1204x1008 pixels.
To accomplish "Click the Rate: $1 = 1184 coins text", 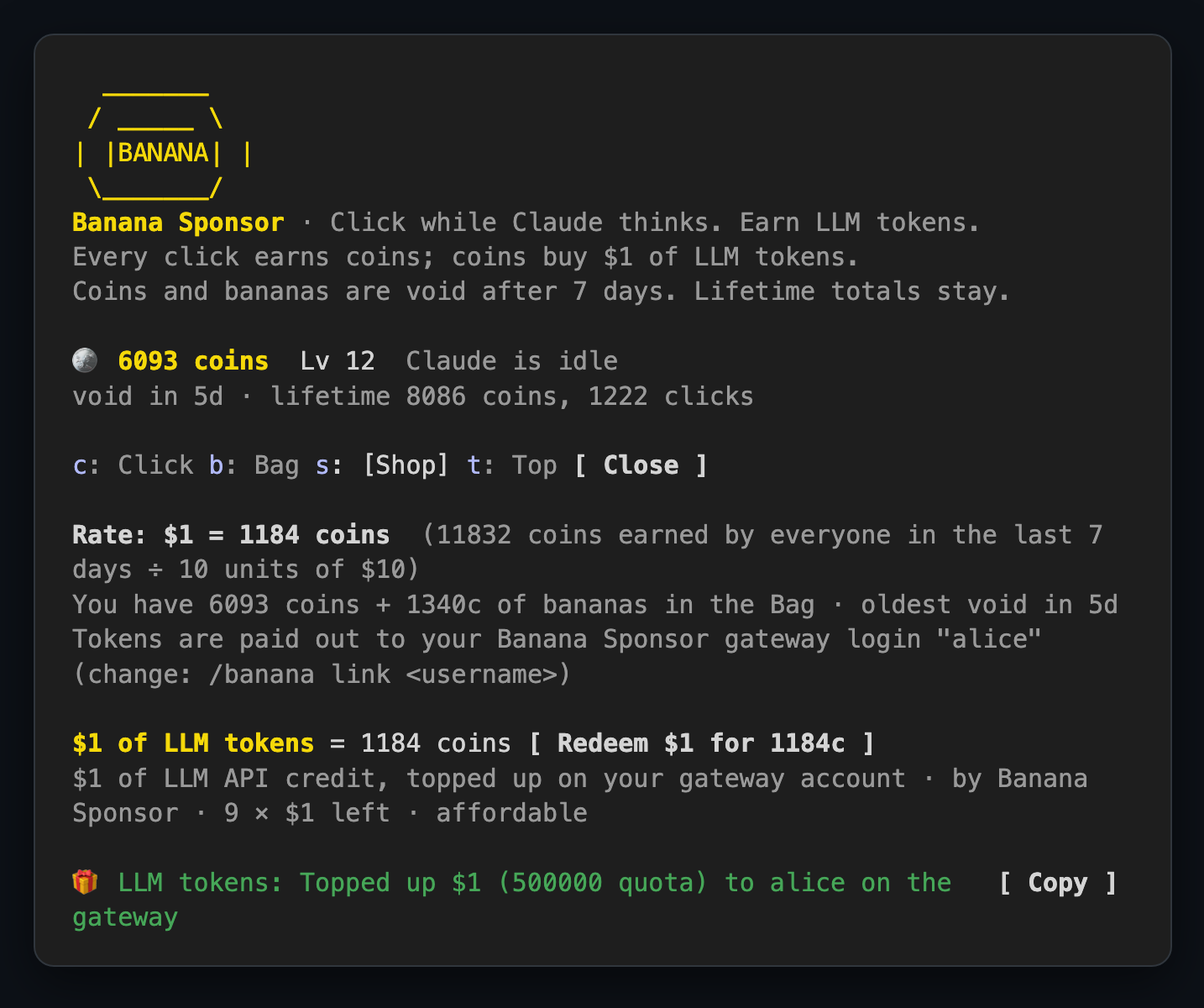I will pyautogui.click(x=231, y=535).
